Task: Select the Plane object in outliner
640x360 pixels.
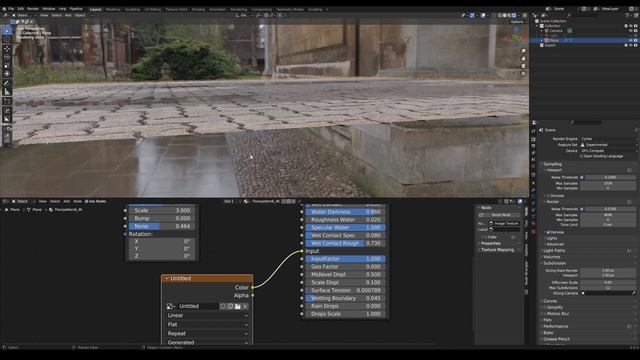Action: coord(554,40)
